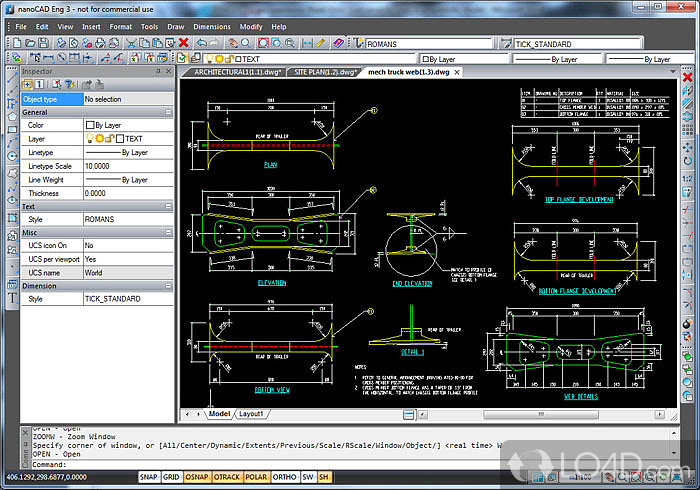
Task: Click the TEXT layer color swatch in Inspector
Action: click(x=120, y=138)
